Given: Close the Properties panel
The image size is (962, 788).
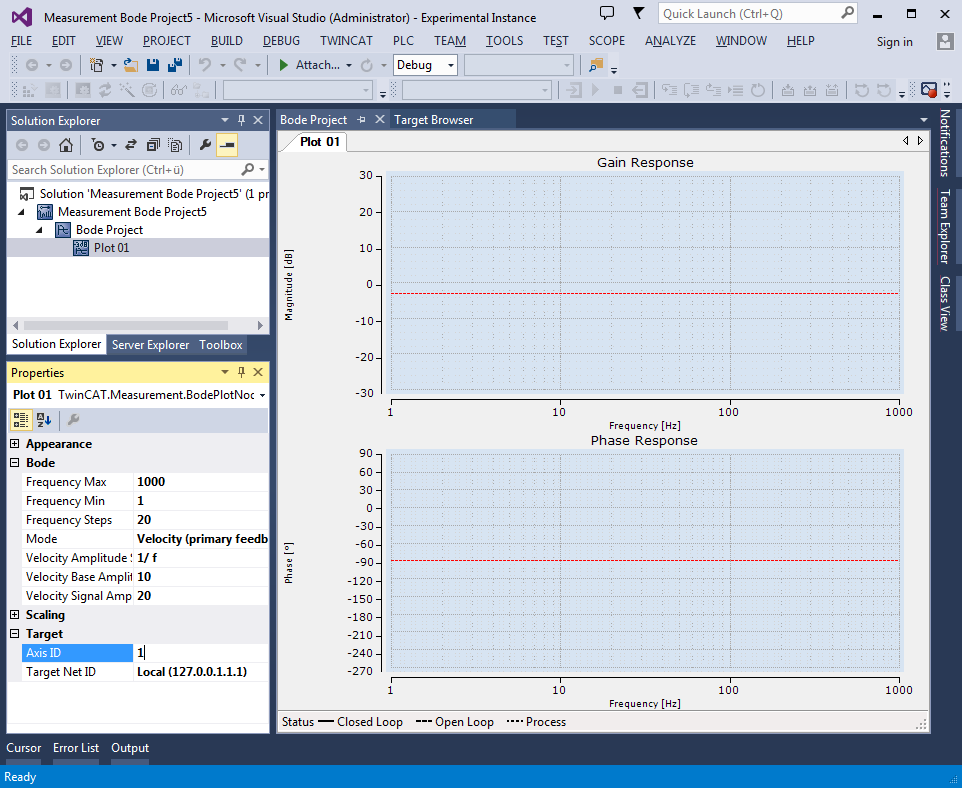Looking at the screenshot, I should point(258,372).
